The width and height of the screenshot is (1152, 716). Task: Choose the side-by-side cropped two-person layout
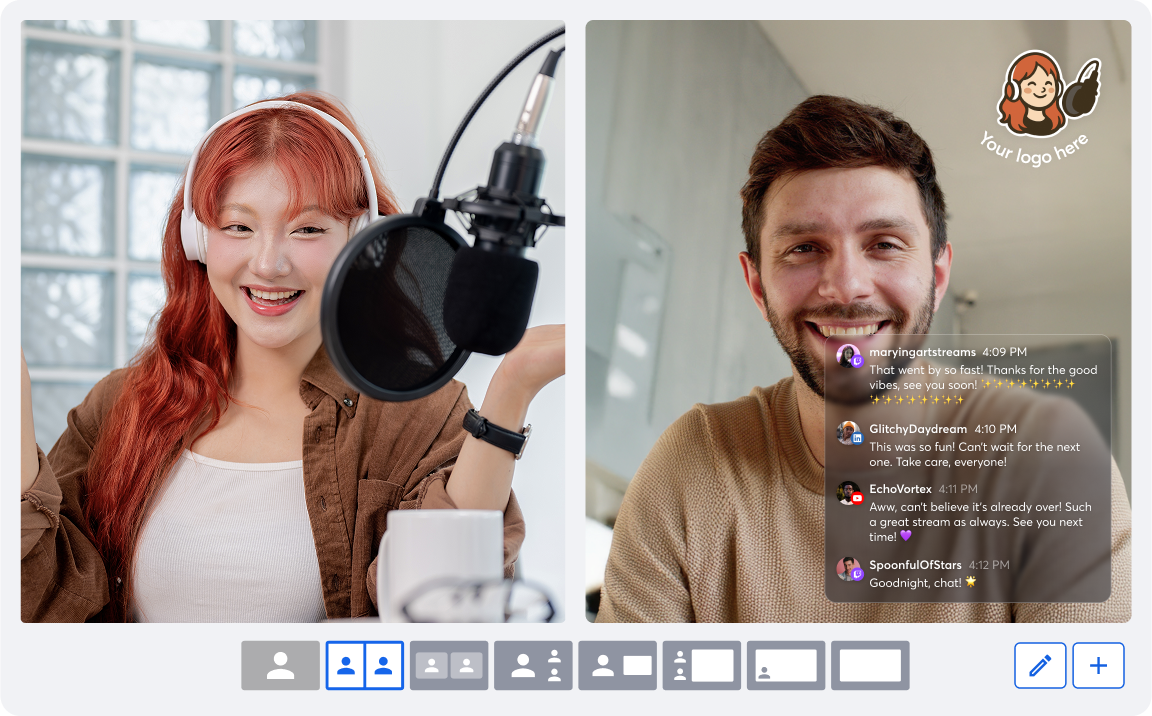coord(364,666)
